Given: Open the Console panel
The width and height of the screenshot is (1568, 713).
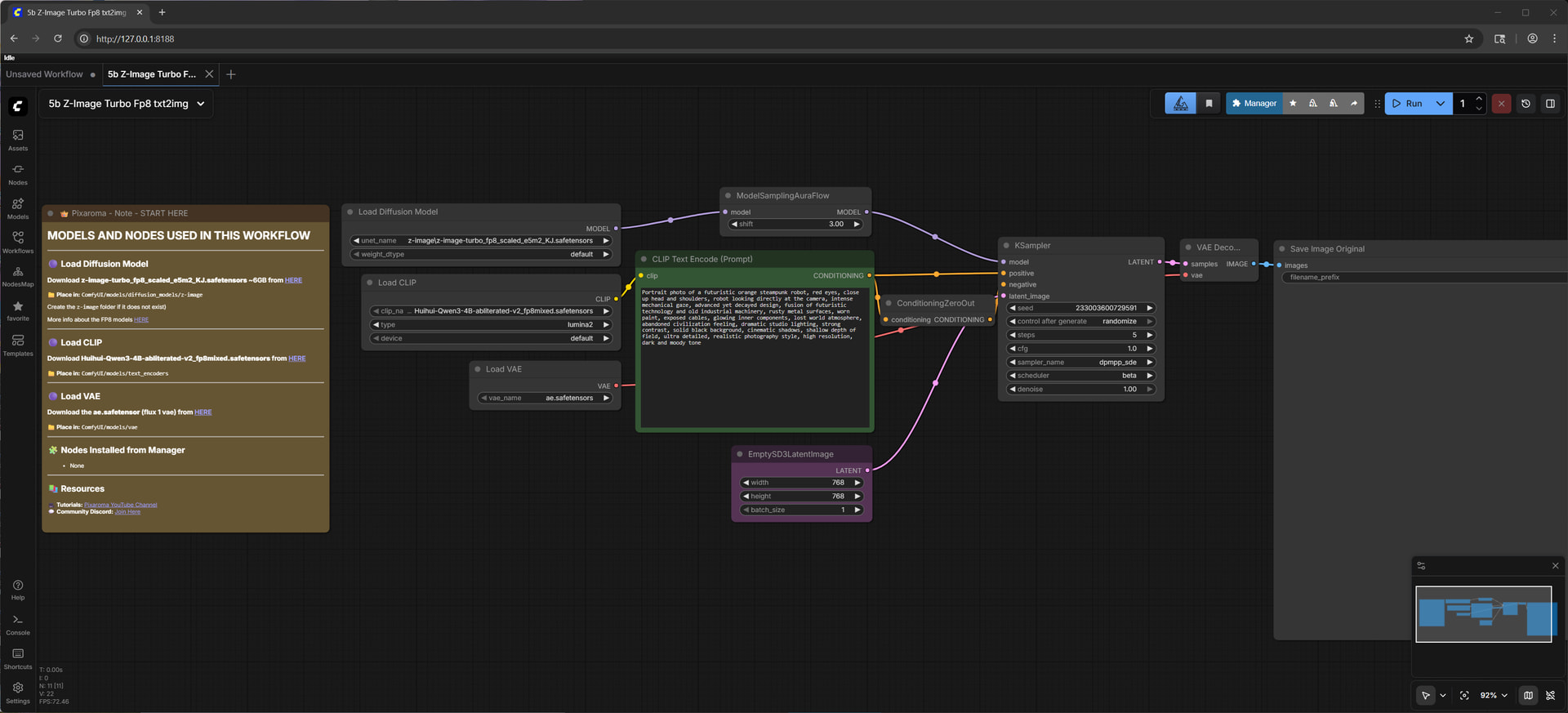Looking at the screenshot, I should tap(18, 625).
